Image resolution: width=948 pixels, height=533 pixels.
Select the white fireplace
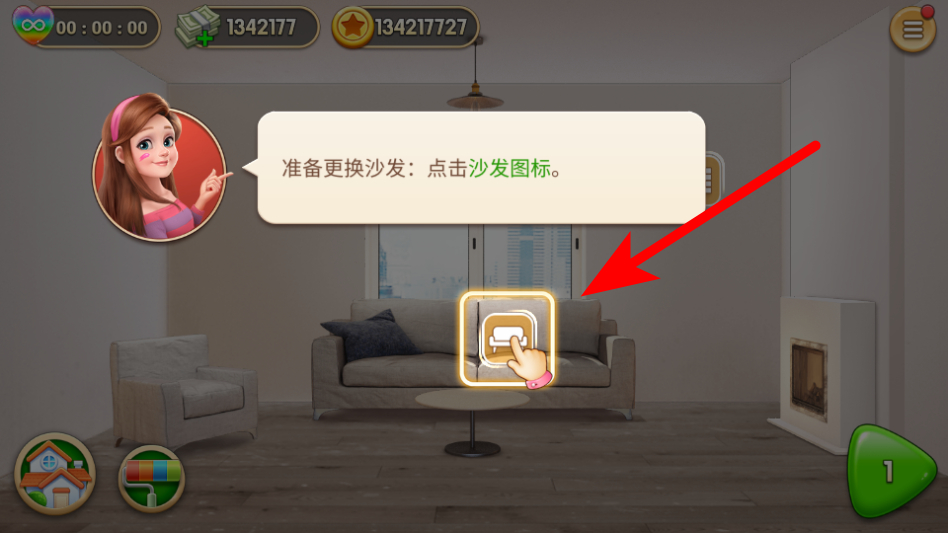pyautogui.click(x=822, y=373)
